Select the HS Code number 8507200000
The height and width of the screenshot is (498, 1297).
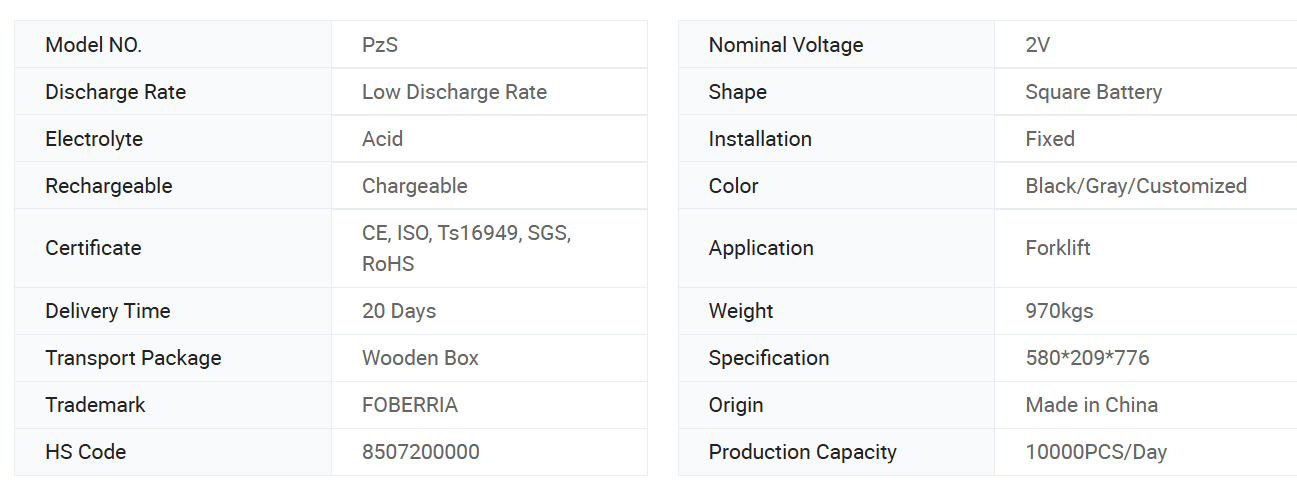point(421,452)
